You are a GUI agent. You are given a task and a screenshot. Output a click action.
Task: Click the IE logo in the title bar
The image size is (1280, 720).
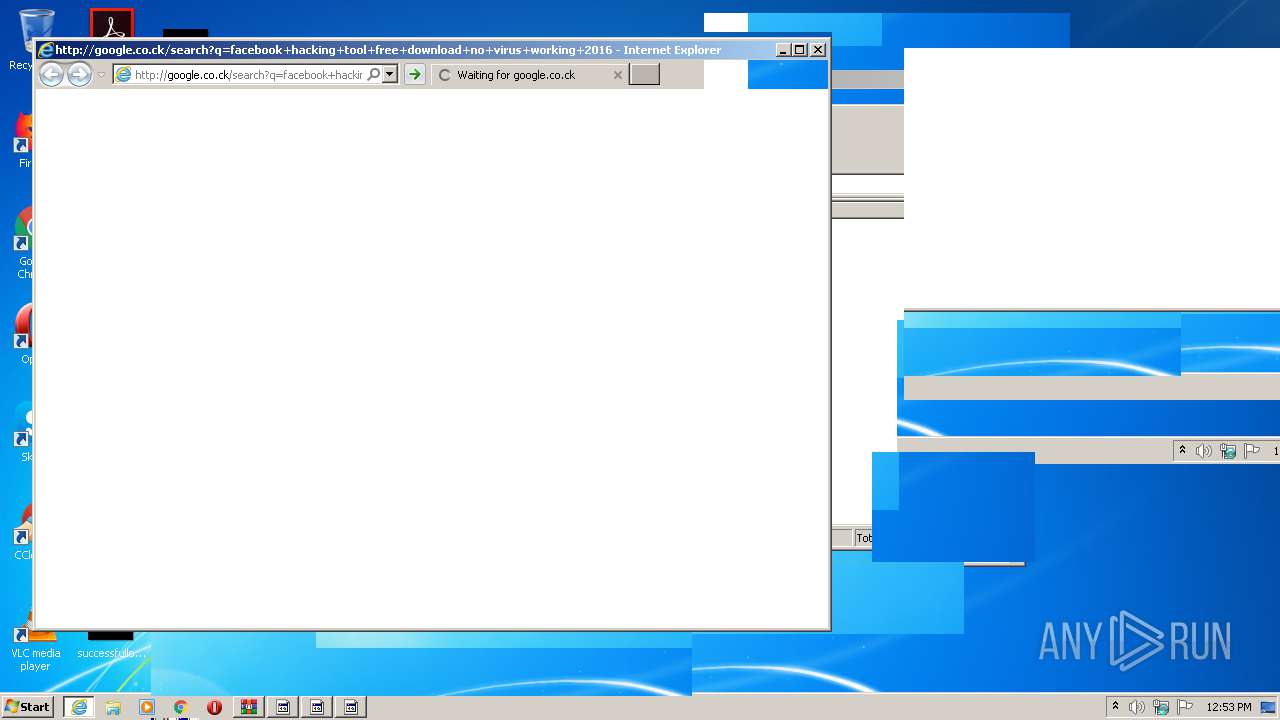coord(46,50)
